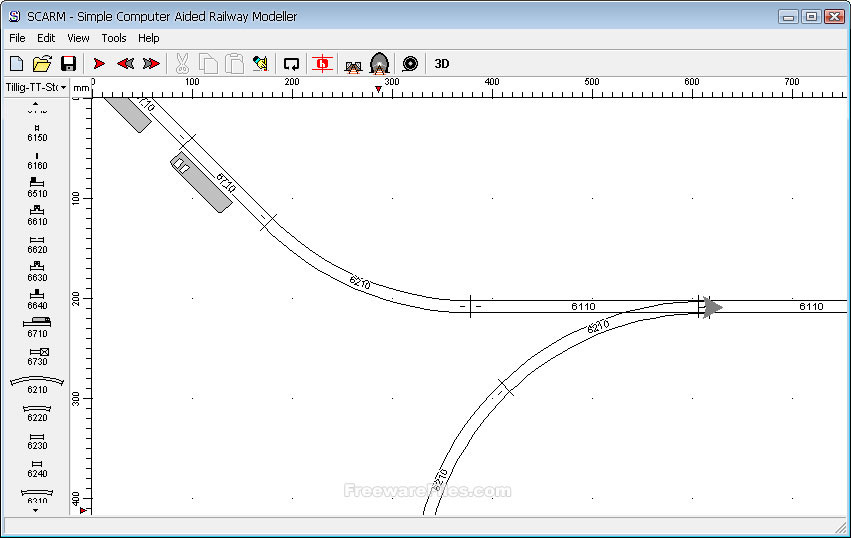Toggle the 3D view
This screenshot has width=851, height=538.
441,63
